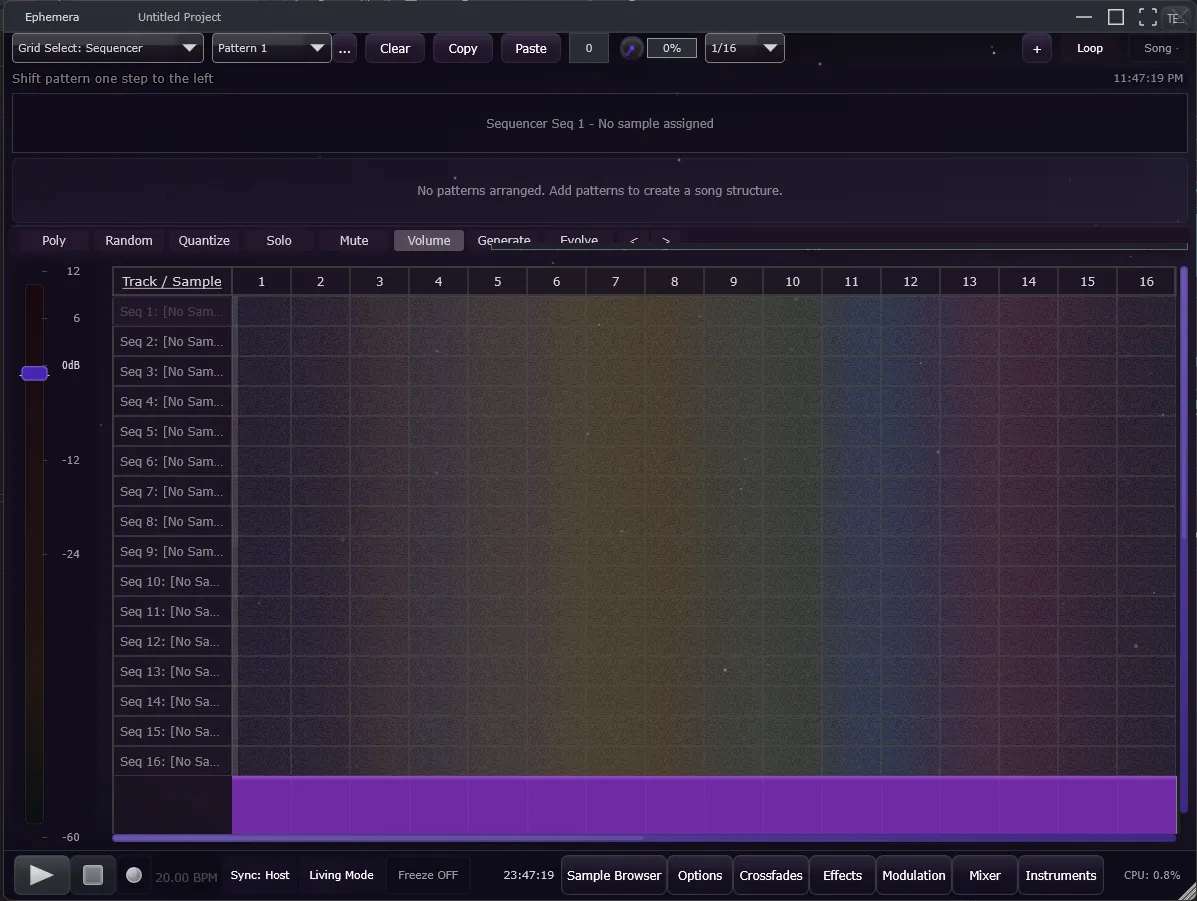Click the plus button near Loop
This screenshot has height=901, width=1197.
coord(1036,49)
